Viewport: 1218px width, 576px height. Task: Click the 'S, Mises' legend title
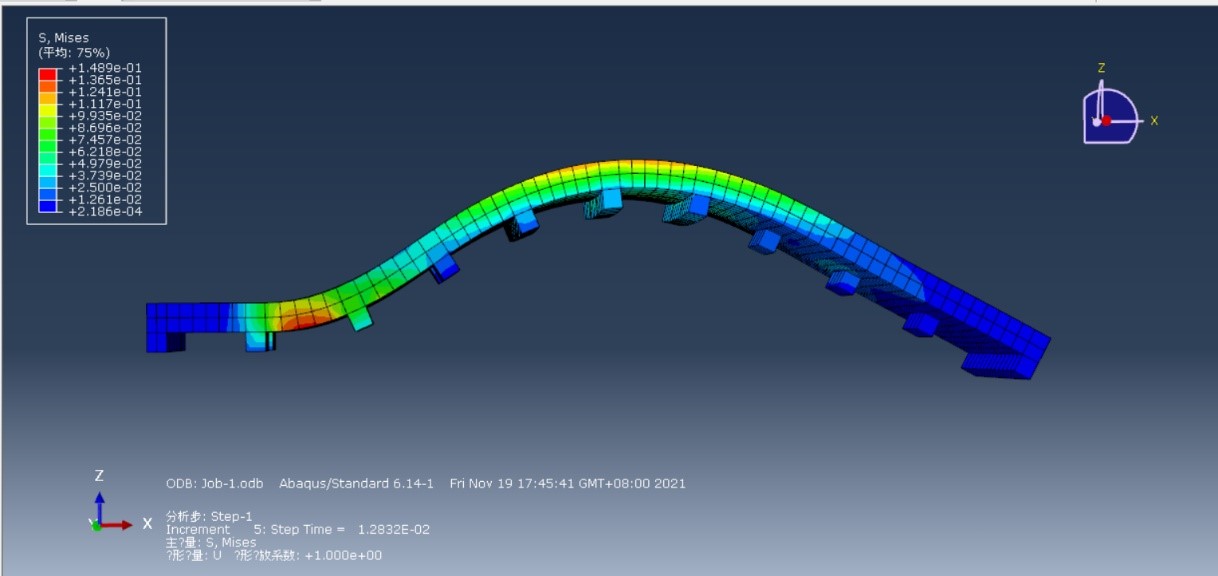click(x=64, y=38)
